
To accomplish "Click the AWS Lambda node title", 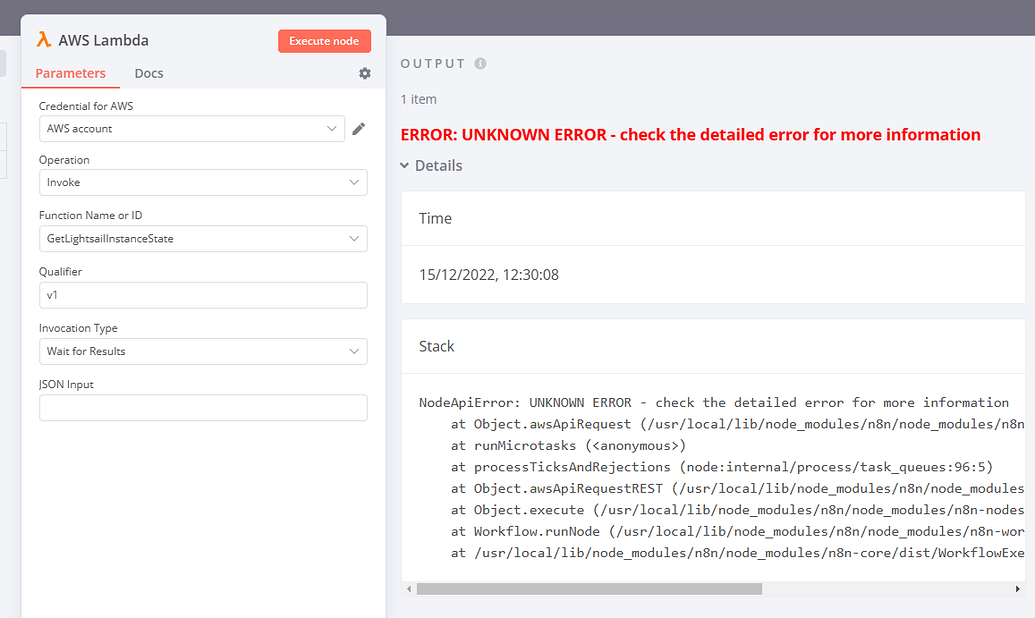I will tap(104, 40).
